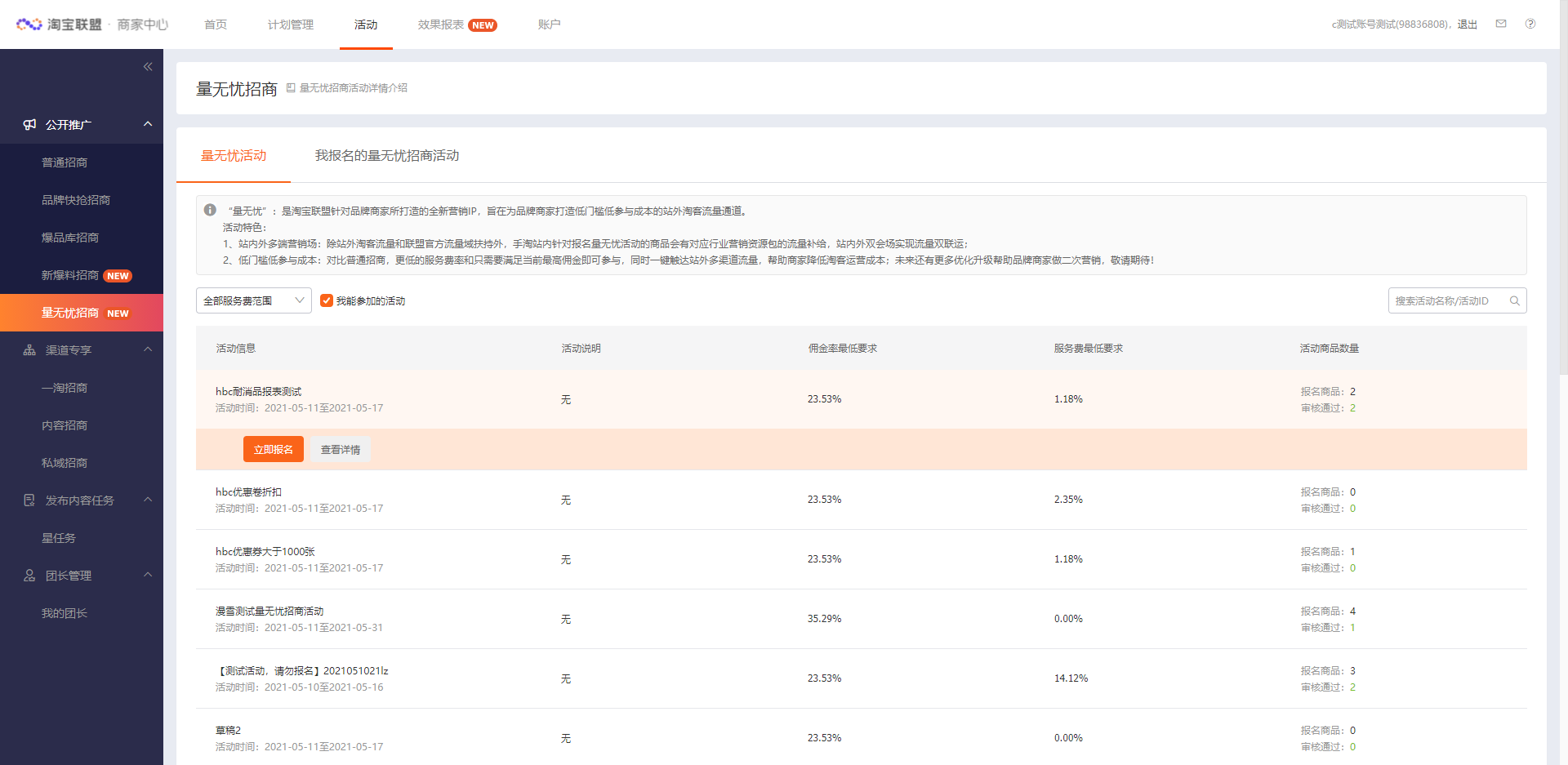Click the 14.12% service fee value
This screenshot has height=765, width=1568.
[x=1071, y=678]
